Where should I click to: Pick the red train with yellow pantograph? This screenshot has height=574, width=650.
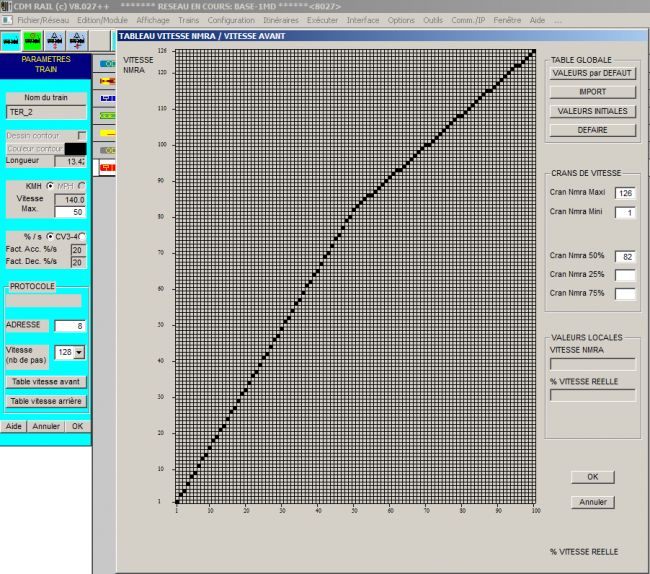107,167
